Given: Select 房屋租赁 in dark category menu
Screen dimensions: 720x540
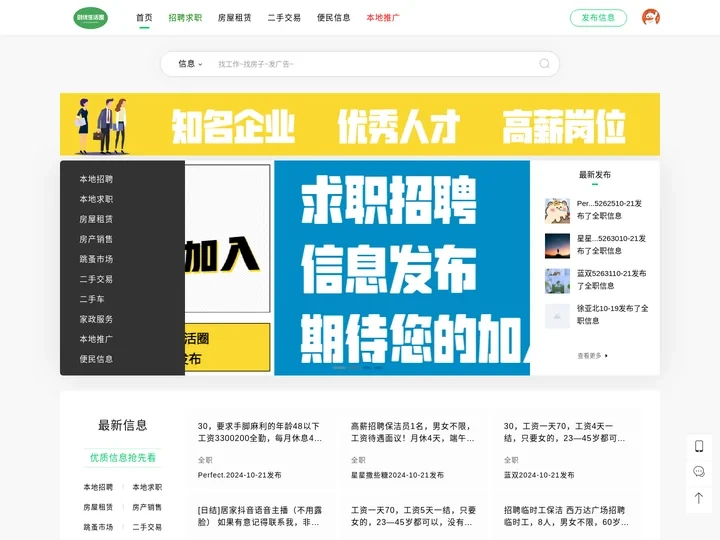Looking at the screenshot, I should click(x=96, y=219).
